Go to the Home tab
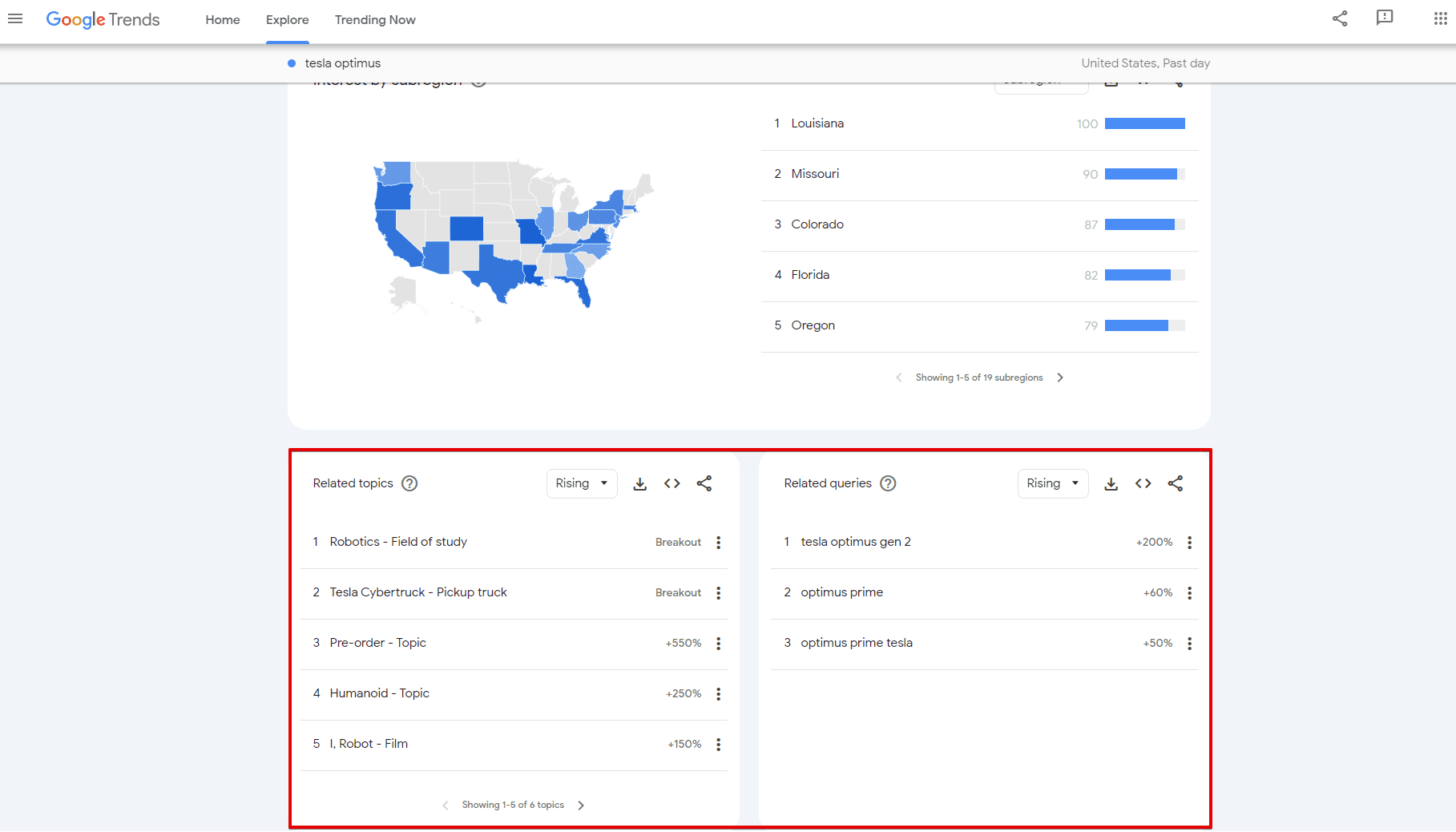1456x832 pixels. coord(223,20)
